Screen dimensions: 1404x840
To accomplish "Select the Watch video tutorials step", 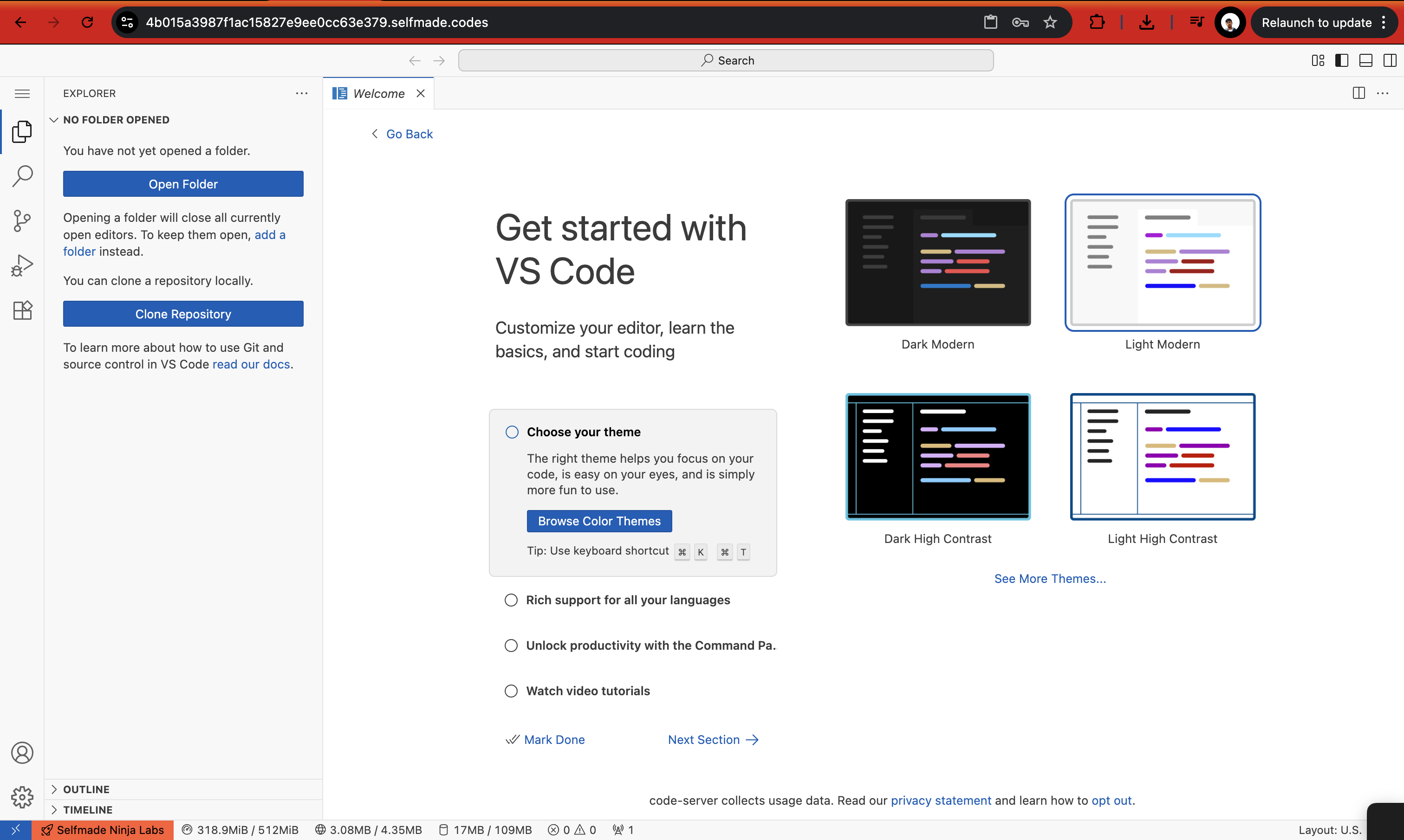I will pyautogui.click(x=577, y=691).
